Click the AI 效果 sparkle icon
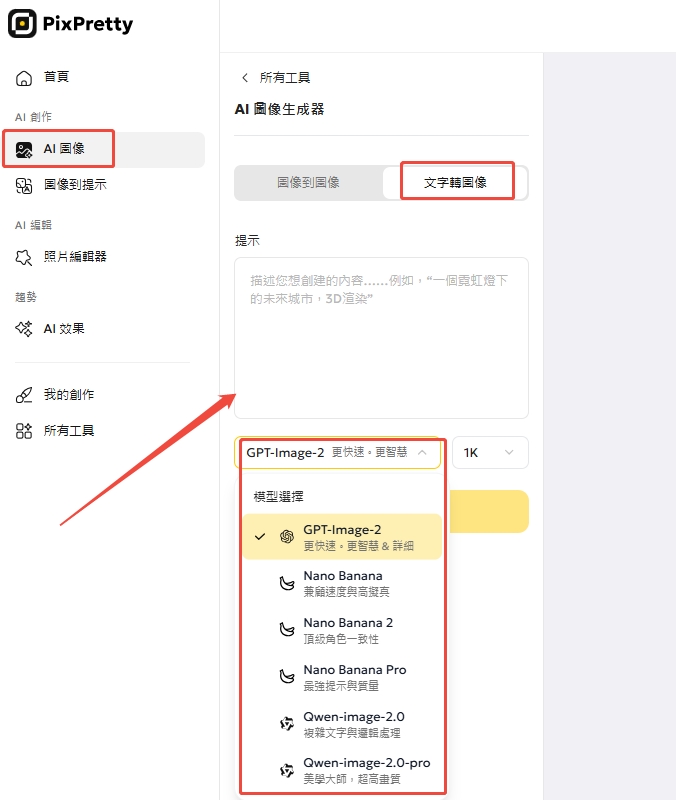676x800 pixels. click(x=23, y=329)
